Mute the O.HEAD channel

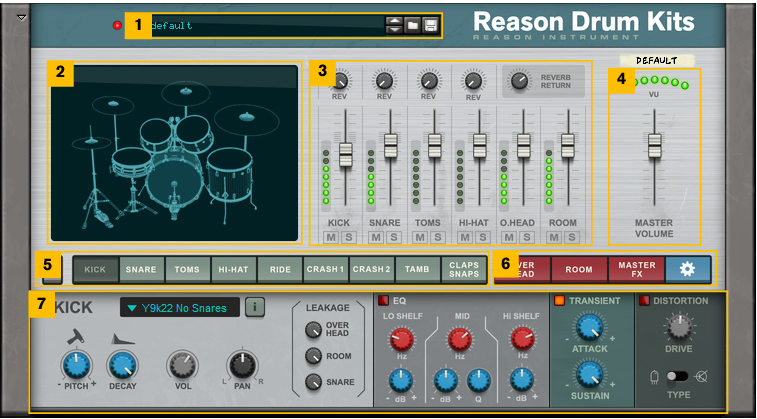(x=509, y=237)
